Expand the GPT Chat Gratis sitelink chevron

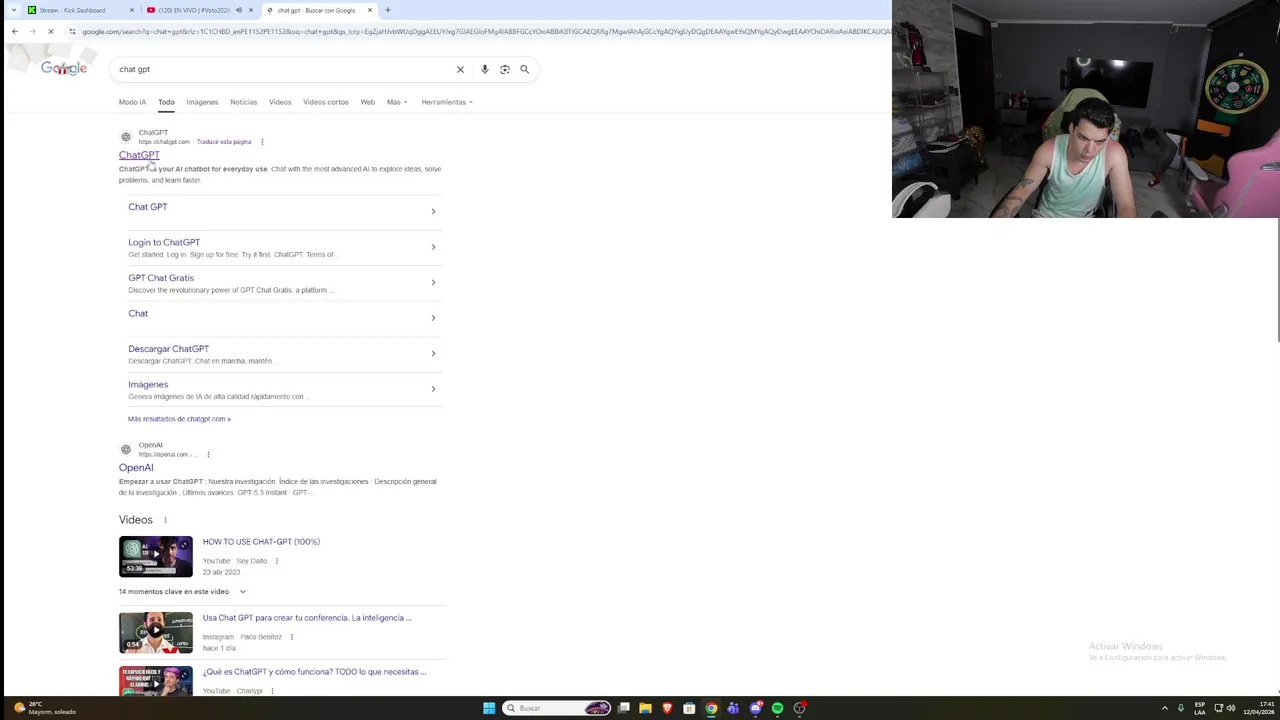coord(433,282)
